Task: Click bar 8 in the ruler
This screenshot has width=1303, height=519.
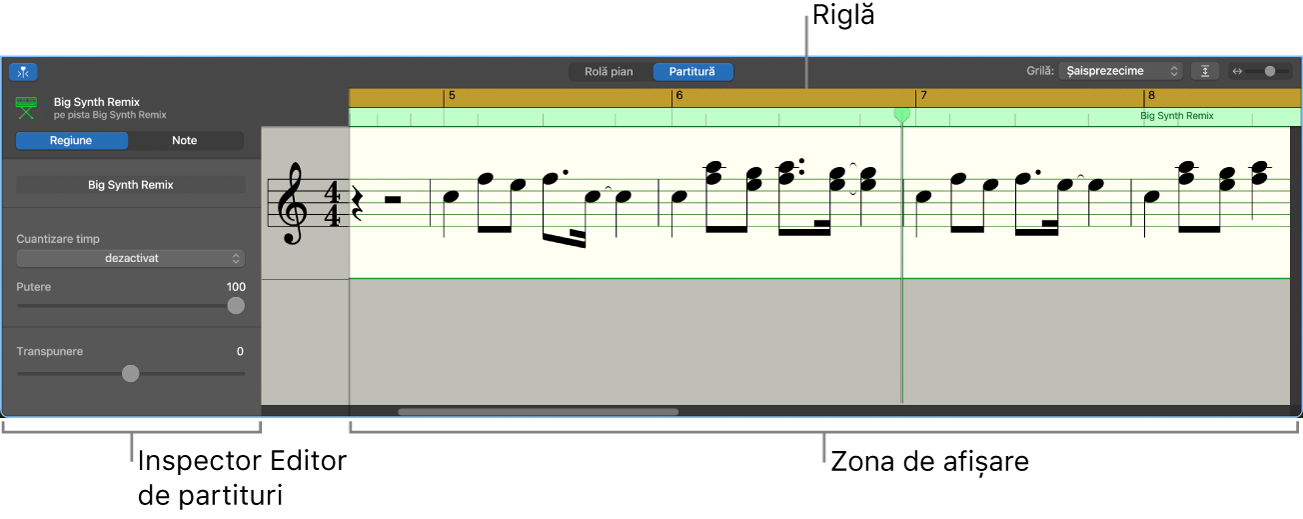Action: pos(1151,96)
